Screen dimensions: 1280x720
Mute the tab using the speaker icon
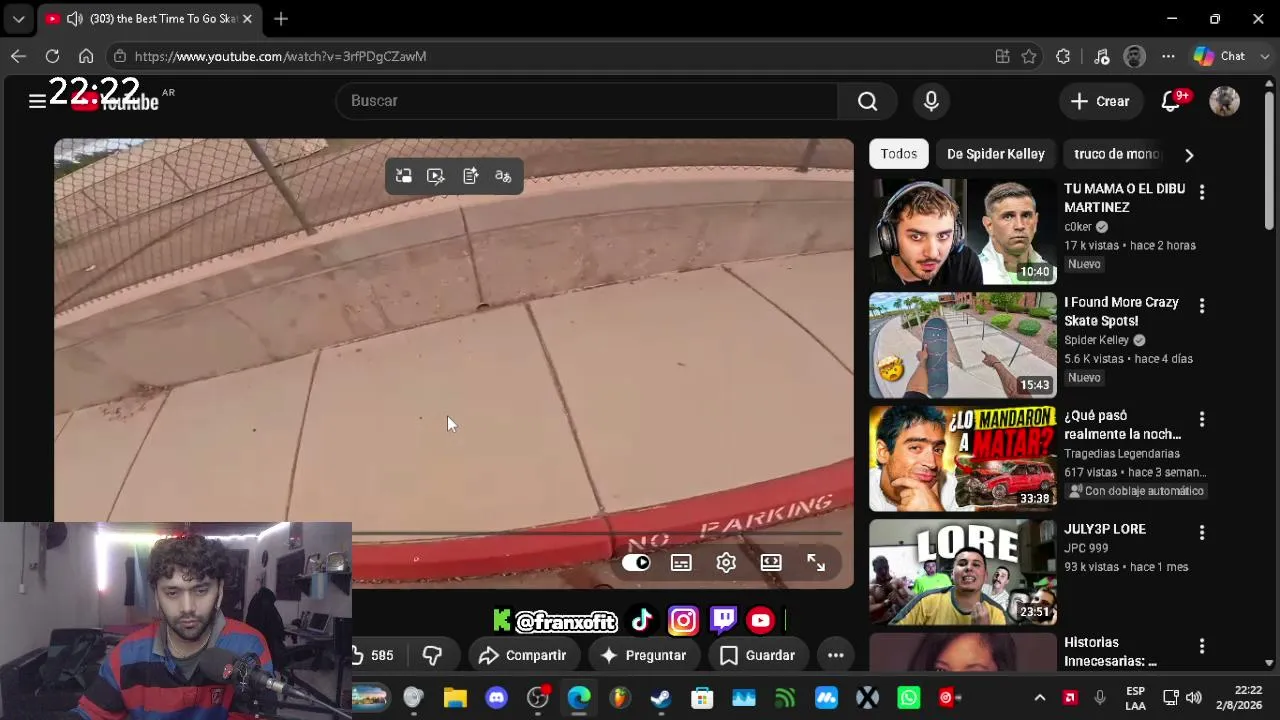click(74, 18)
